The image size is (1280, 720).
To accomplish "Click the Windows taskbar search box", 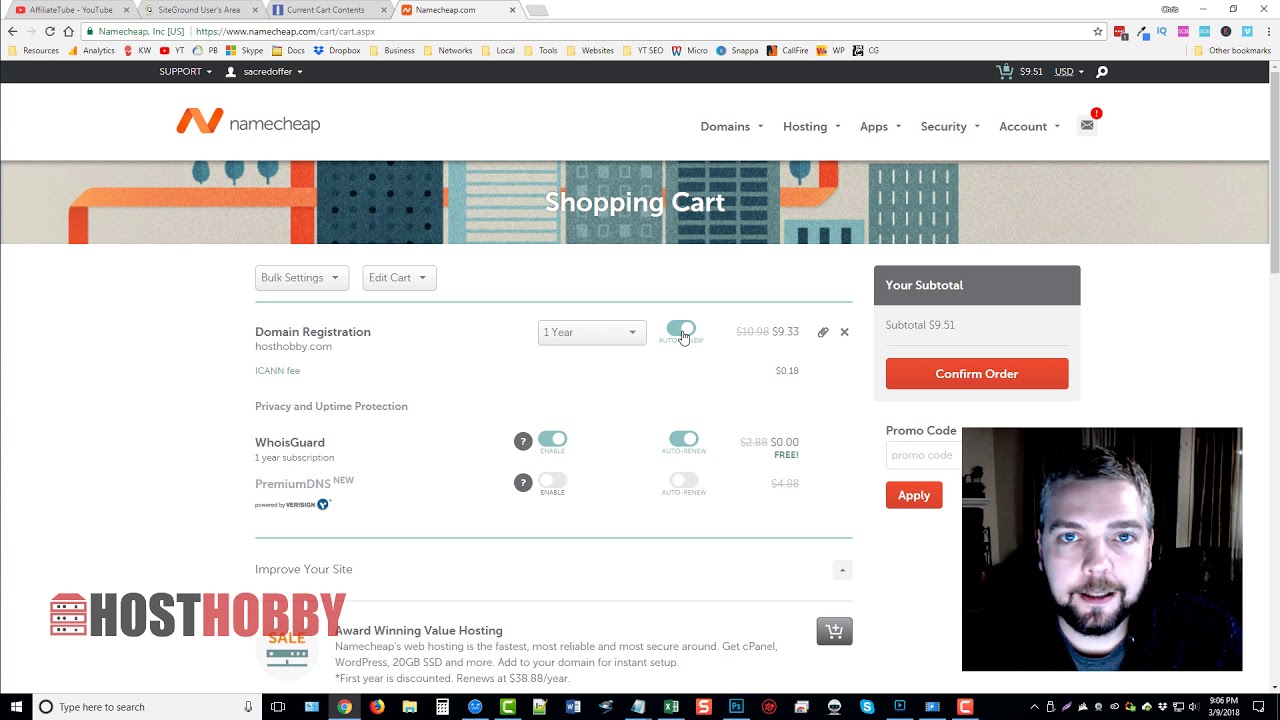I will (148, 707).
